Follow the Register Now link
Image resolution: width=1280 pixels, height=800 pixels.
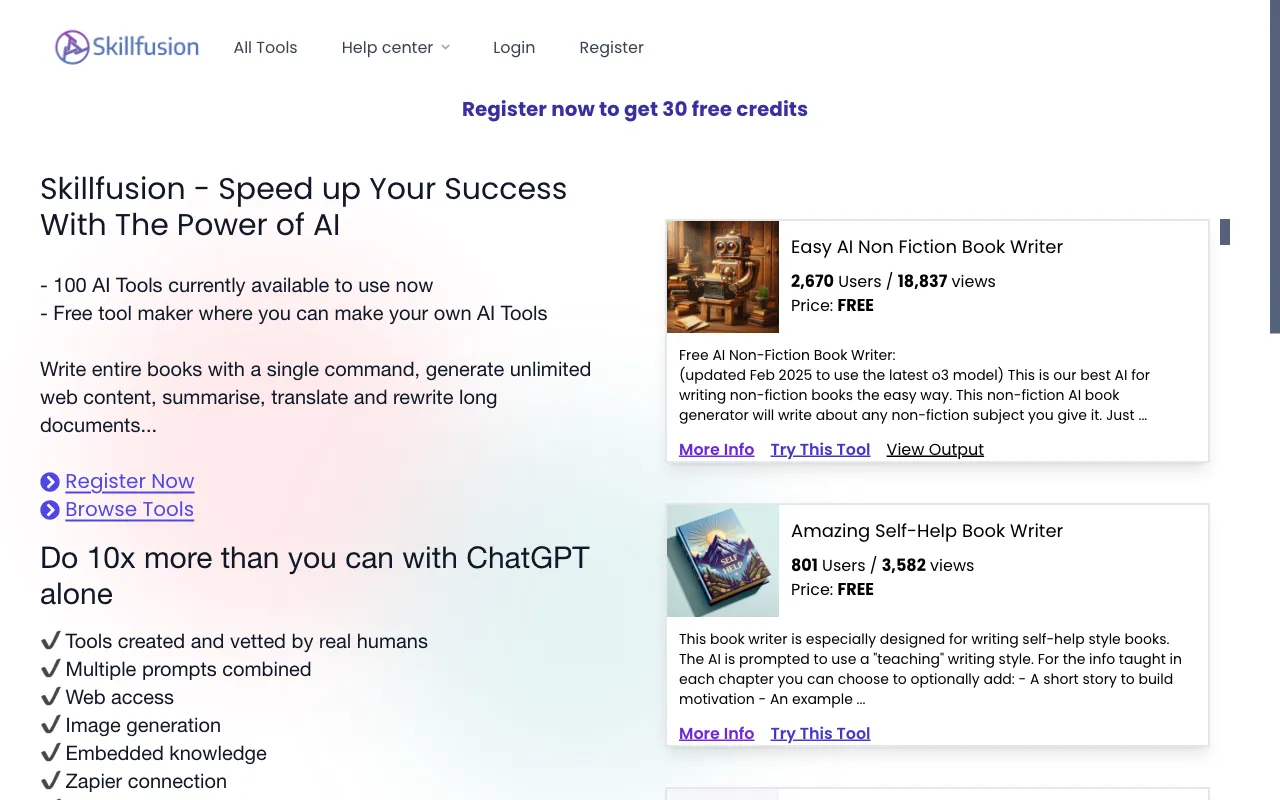[x=130, y=481]
